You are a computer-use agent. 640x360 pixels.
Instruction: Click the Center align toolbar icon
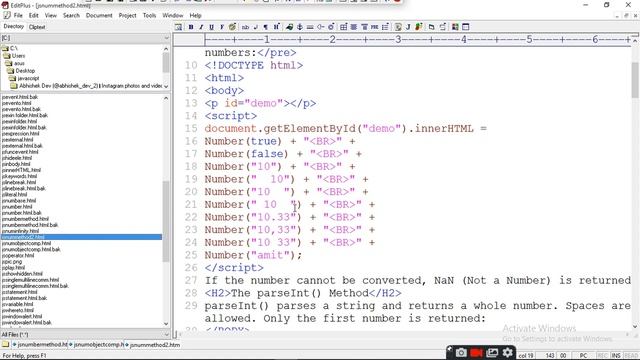click(354, 27)
